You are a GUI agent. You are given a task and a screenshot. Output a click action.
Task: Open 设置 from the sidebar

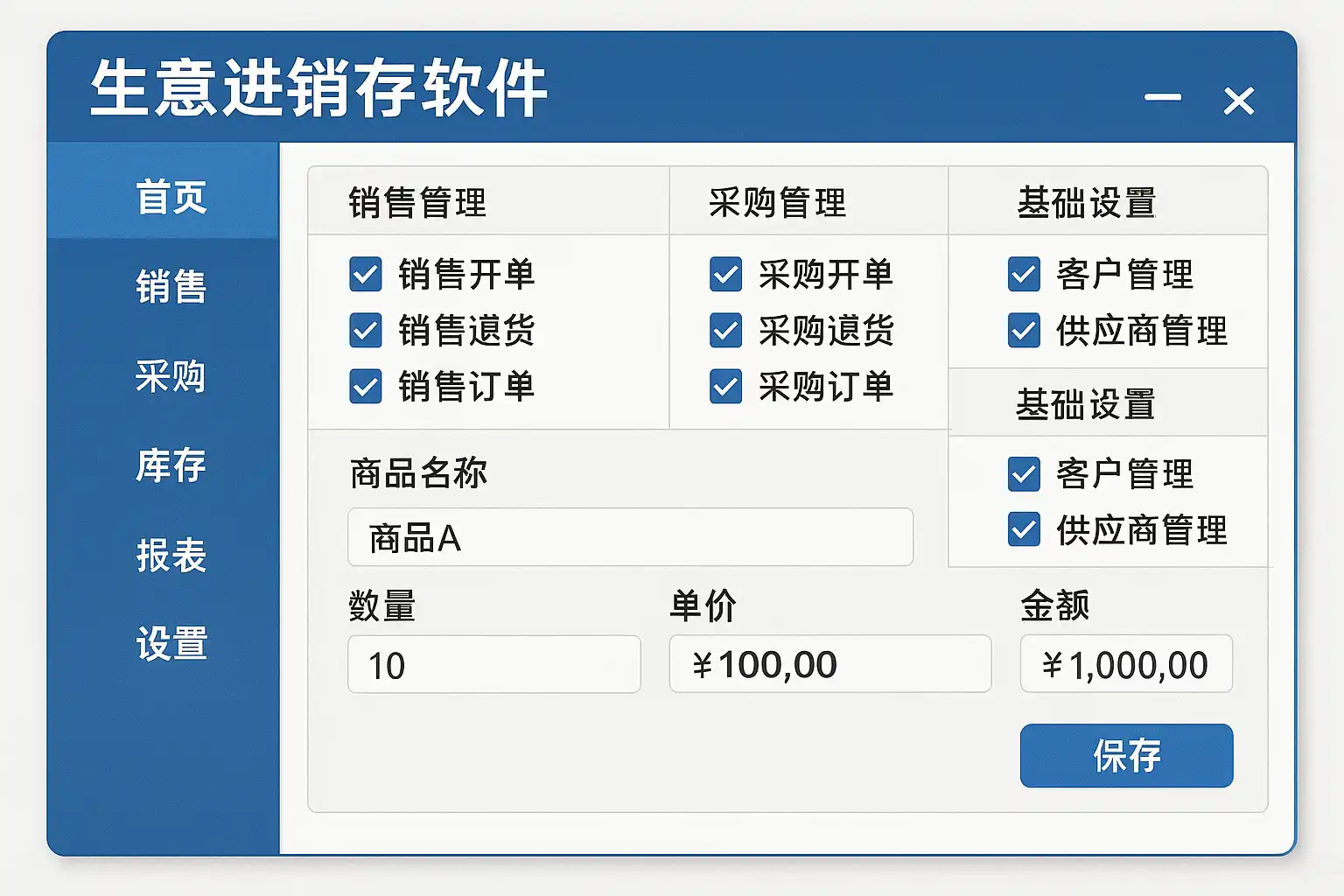coord(171,644)
